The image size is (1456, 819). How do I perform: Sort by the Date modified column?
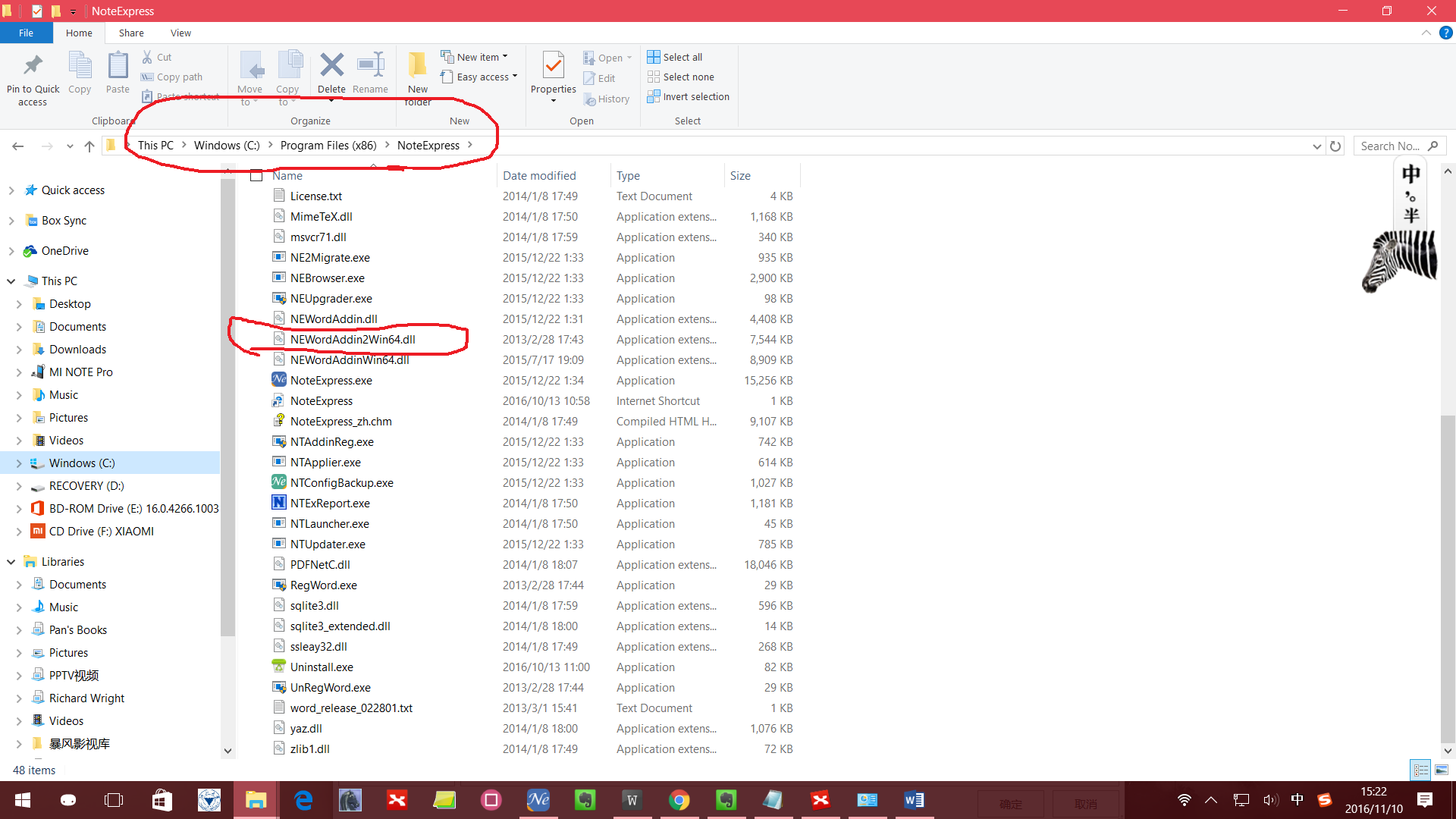pos(539,175)
